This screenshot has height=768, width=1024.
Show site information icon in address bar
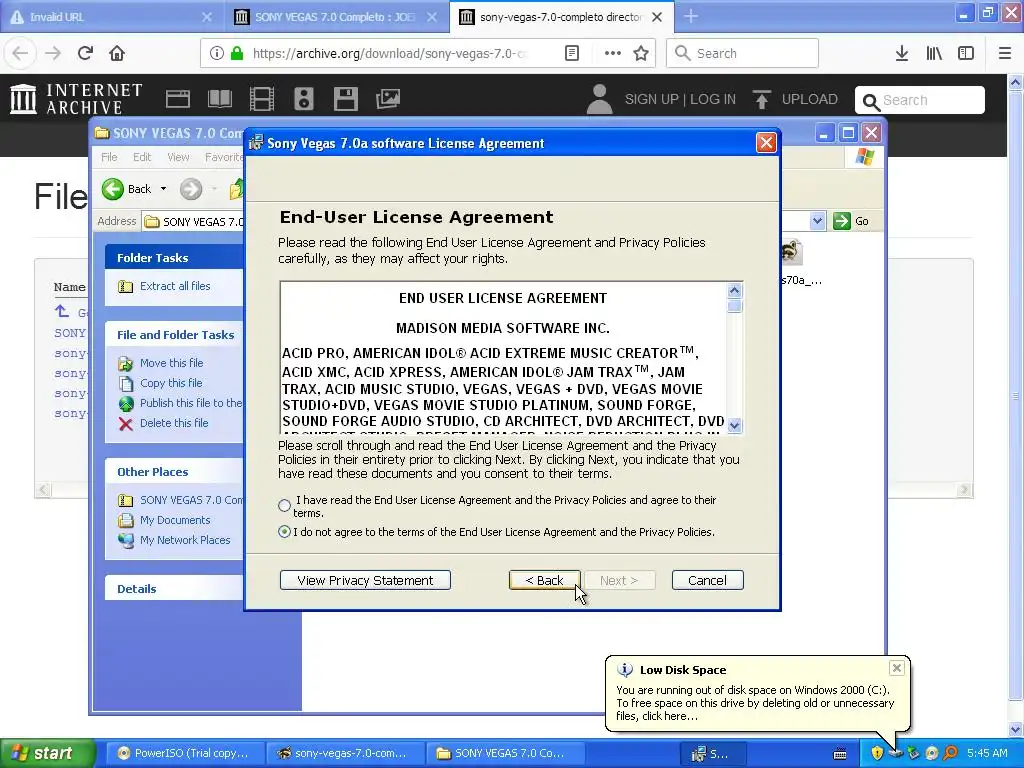[216, 53]
